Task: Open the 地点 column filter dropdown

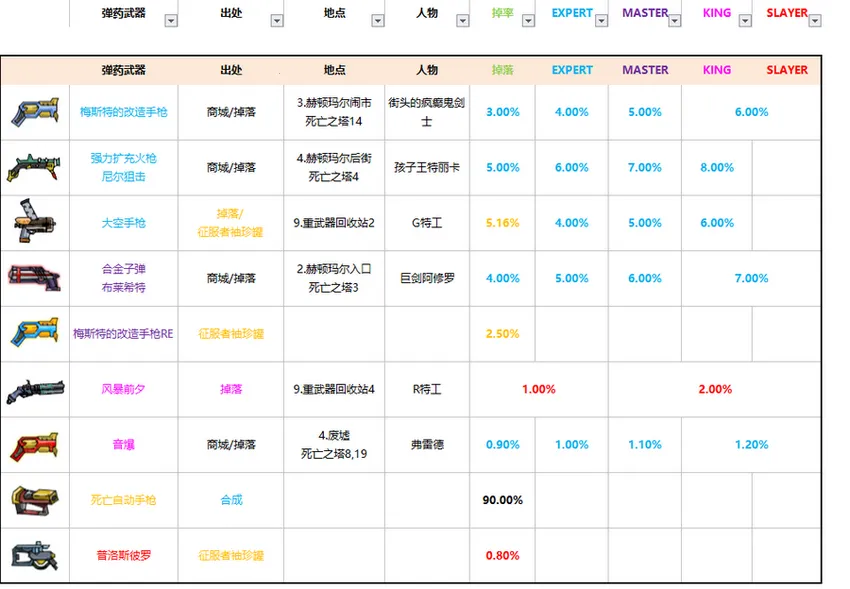Action: 377,20
